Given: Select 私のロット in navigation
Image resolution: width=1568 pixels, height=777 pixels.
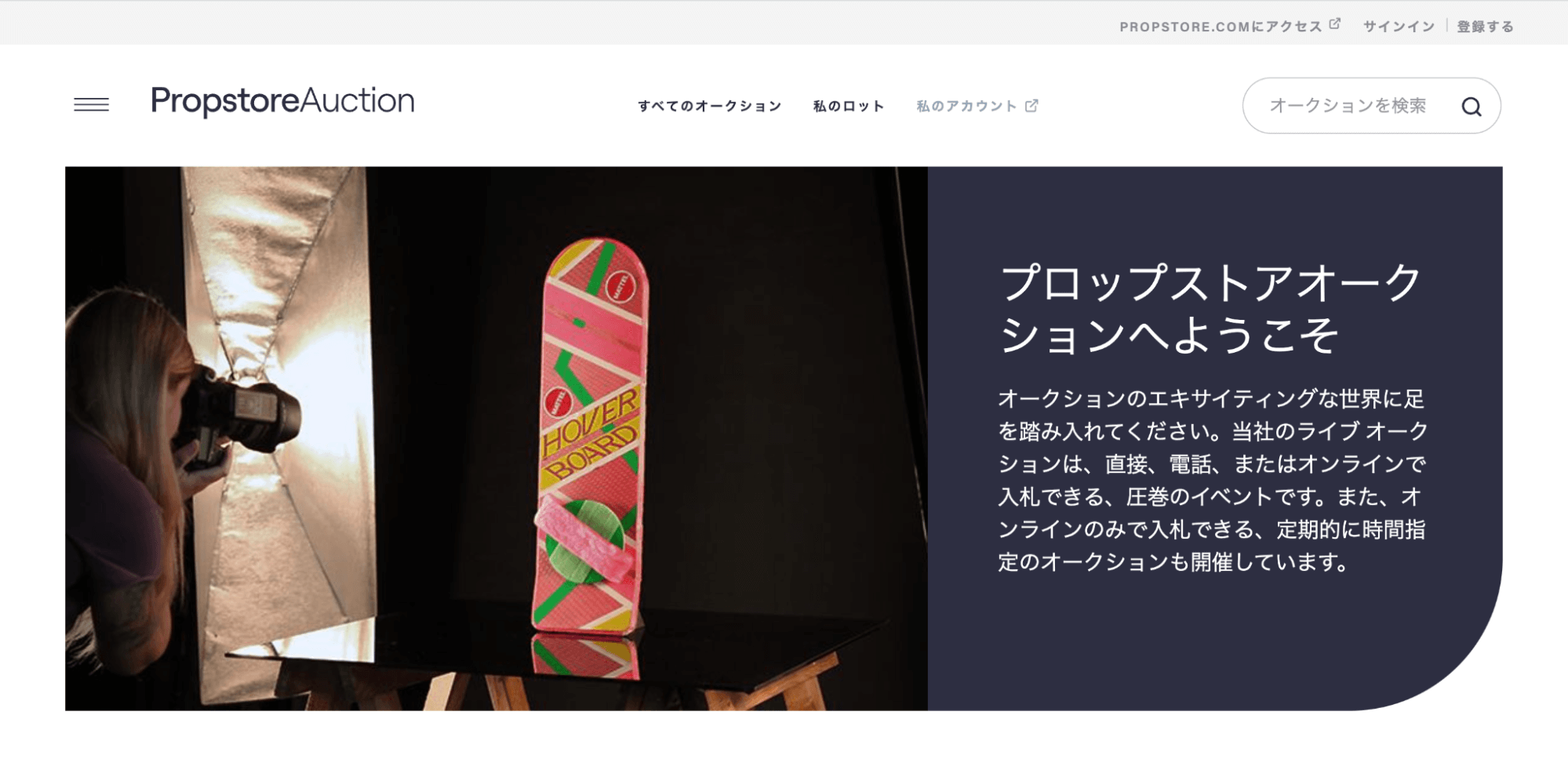Looking at the screenshot, I should coord(849,106).
